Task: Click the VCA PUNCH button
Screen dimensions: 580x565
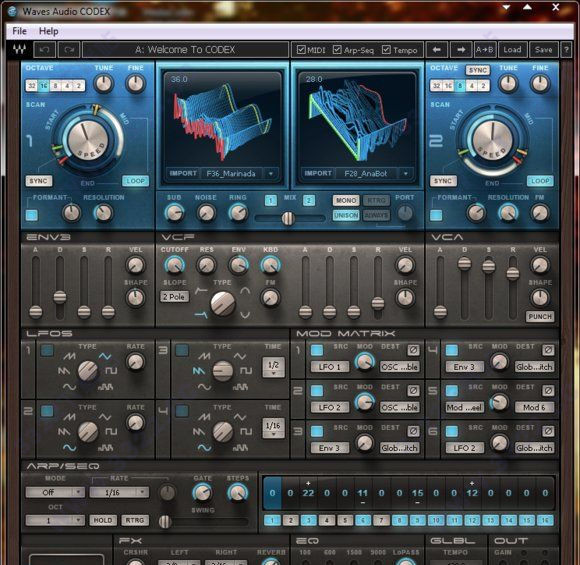Action: point(540,316)
